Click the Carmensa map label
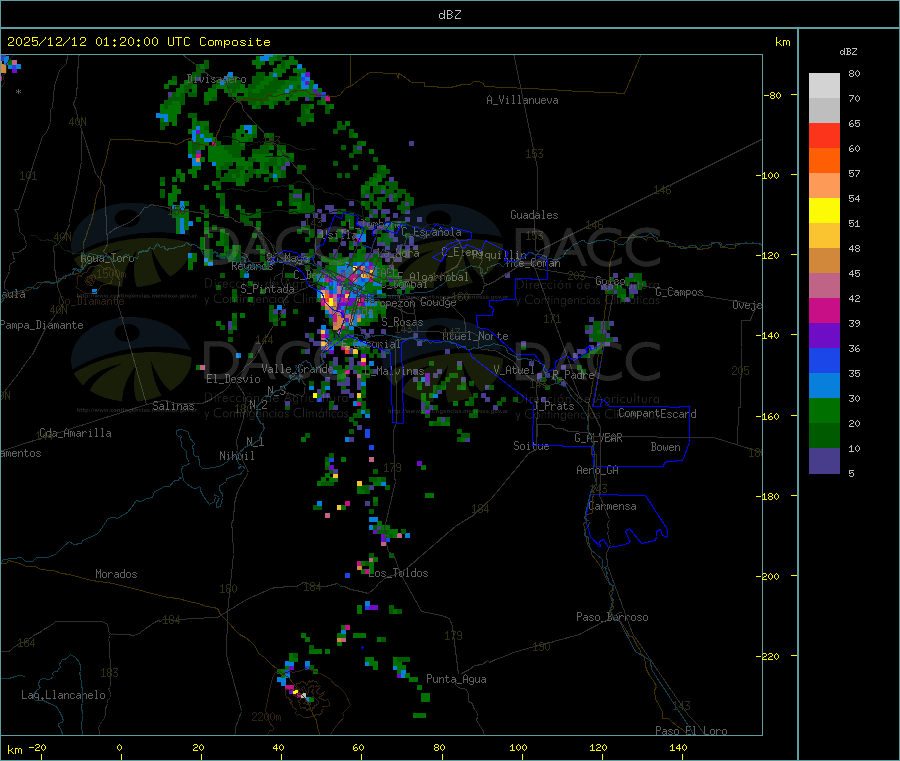900x761 pixels. [612, 506]
